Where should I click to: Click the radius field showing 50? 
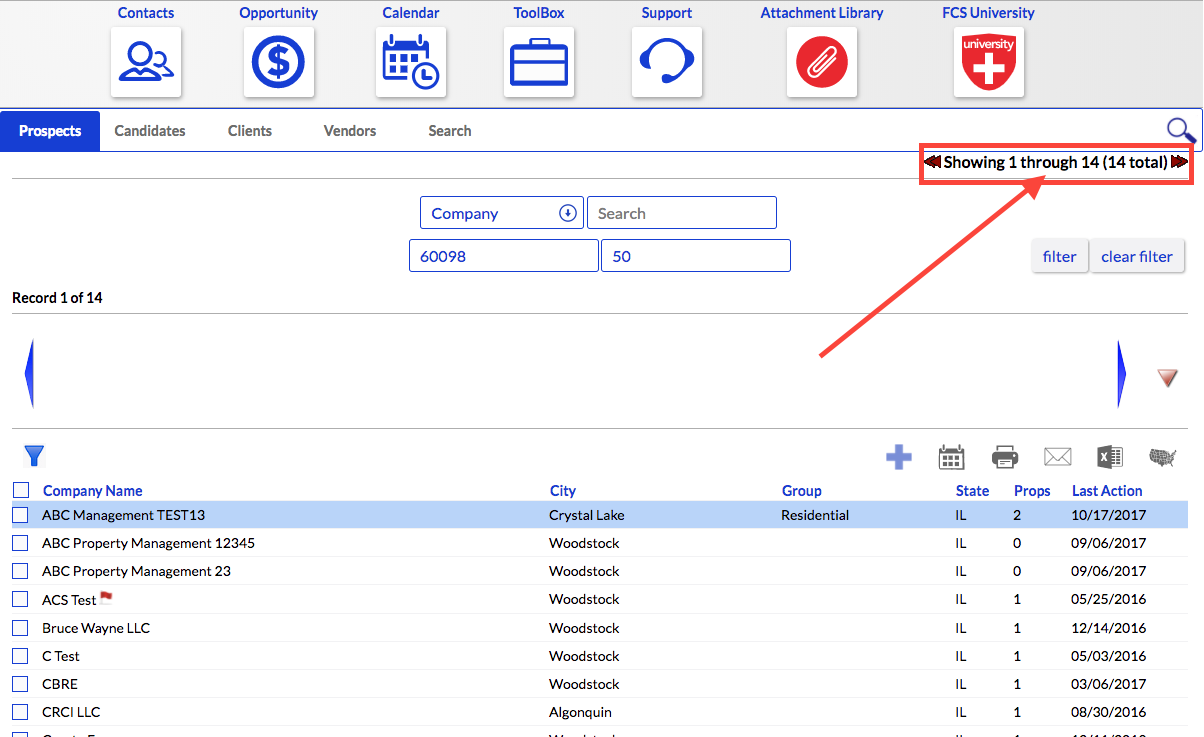coord(696,256)
